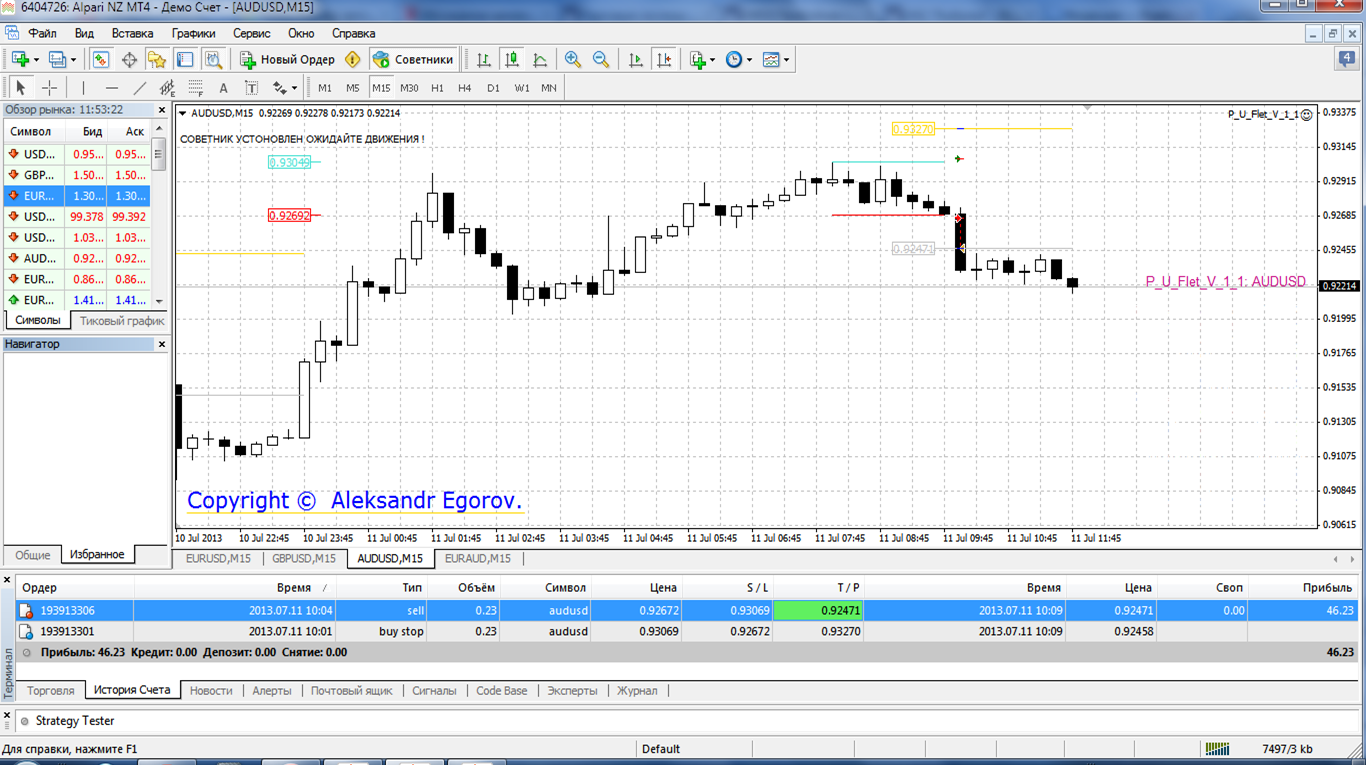
Task: Select the cursor arrow tool
Action: pos(21,88)
